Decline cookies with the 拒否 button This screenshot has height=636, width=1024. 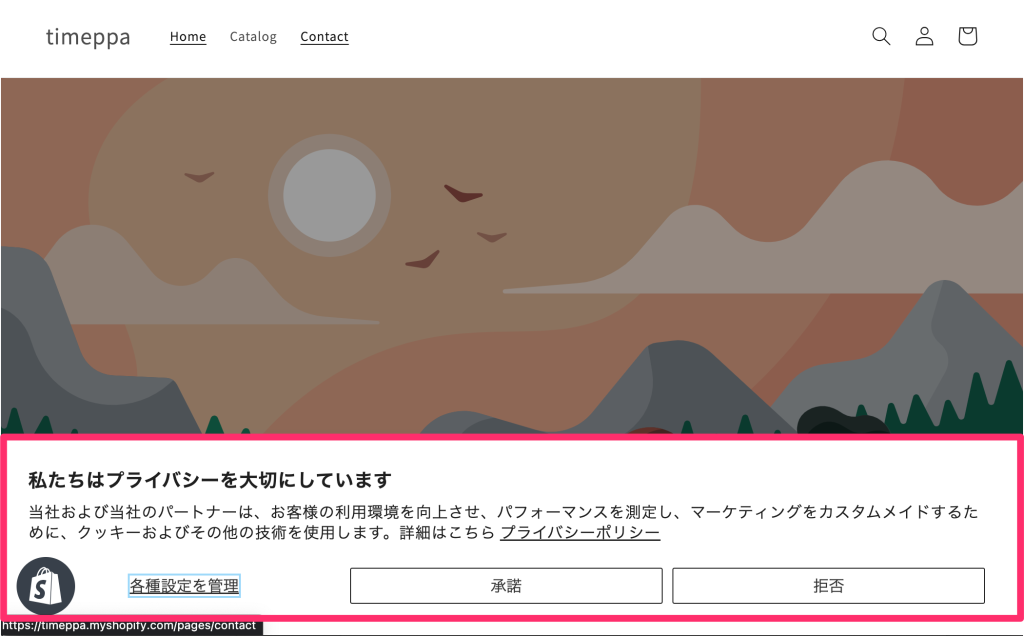pyautogui.click(x=828, y=585)
